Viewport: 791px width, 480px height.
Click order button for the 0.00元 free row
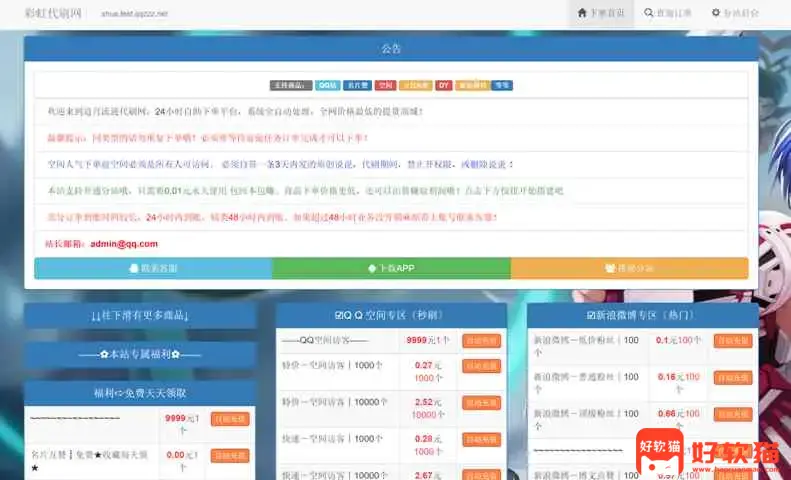[x=230, y=456]
